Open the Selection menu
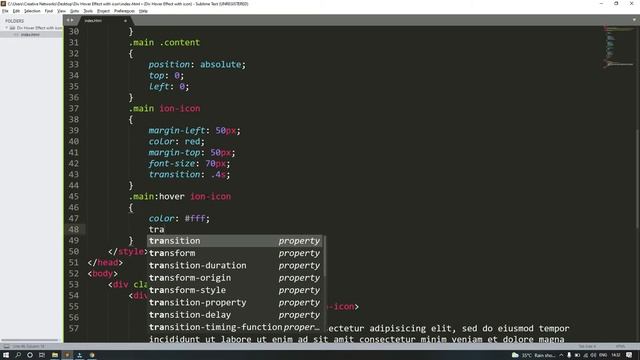The image size is (640, 360). 32,11
